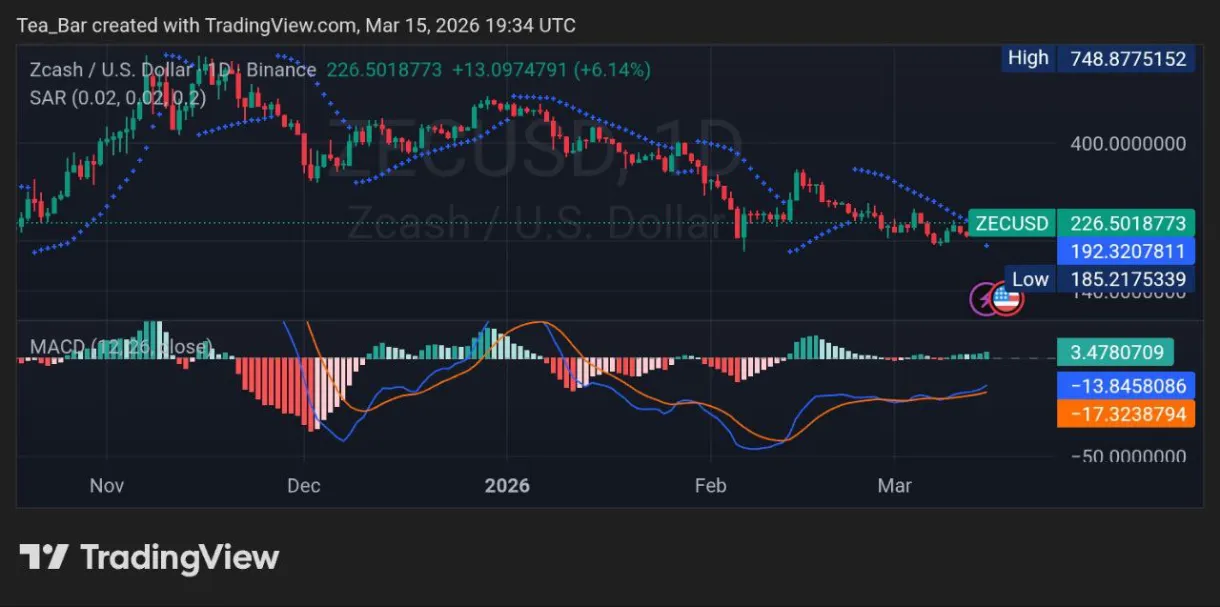1220x607 pixels.
Task: Click the Nov date on time axis
Action: coord(107,486)
